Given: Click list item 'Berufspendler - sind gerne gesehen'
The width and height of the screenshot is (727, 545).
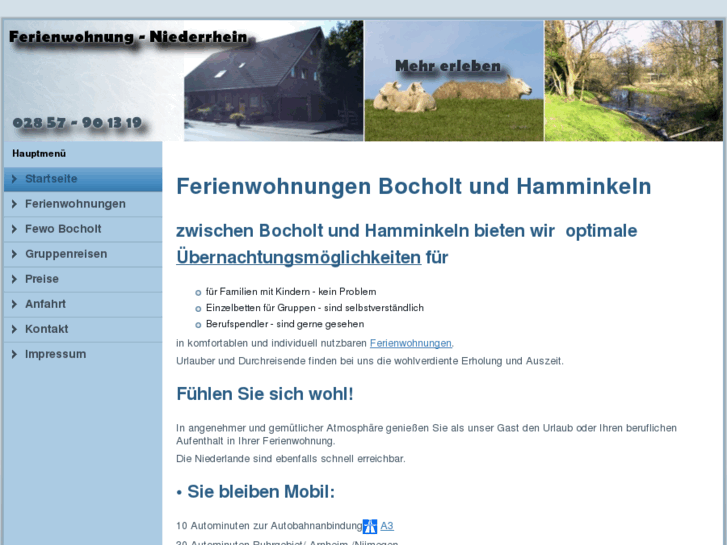Looking at the screenshot, I should click(285, 324).
